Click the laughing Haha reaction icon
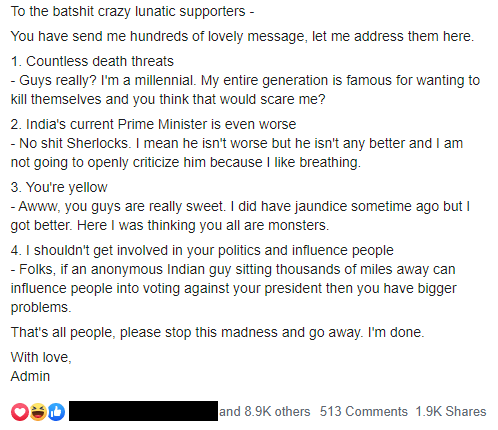Viewport: 498px width, 430px height. pos(38,412)
